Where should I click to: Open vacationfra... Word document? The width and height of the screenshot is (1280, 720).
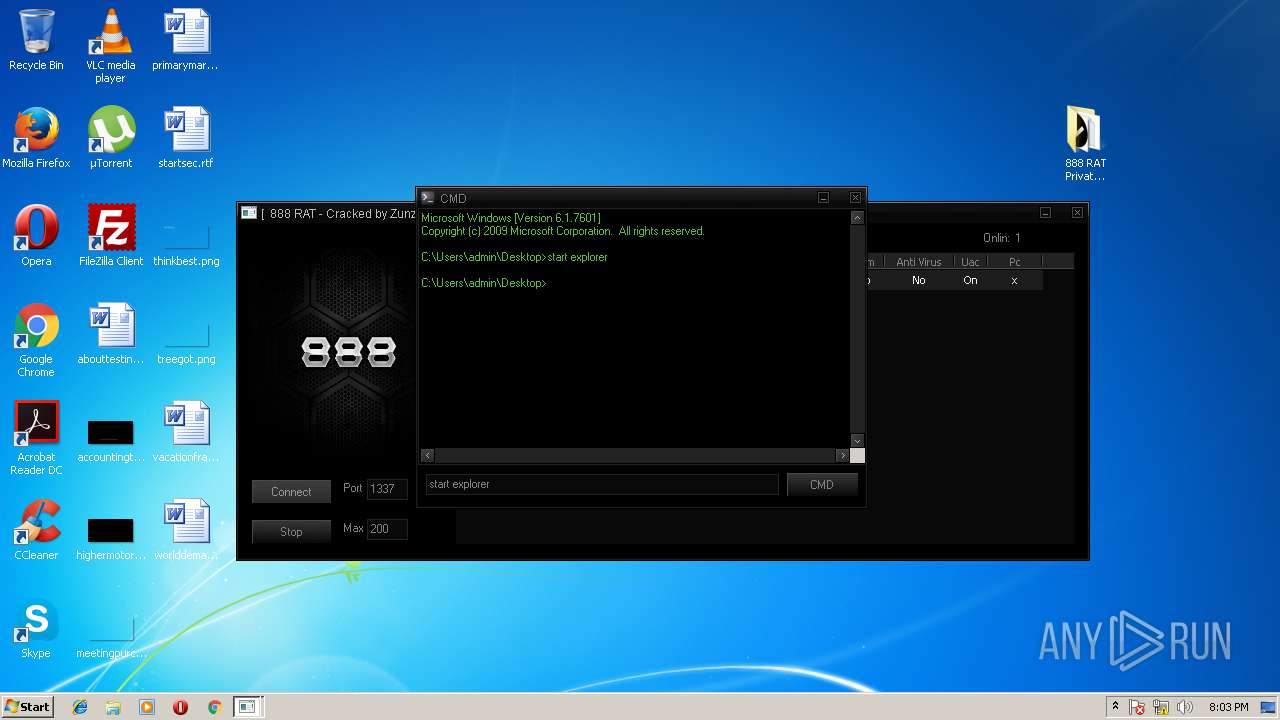(x=185, y=432)
